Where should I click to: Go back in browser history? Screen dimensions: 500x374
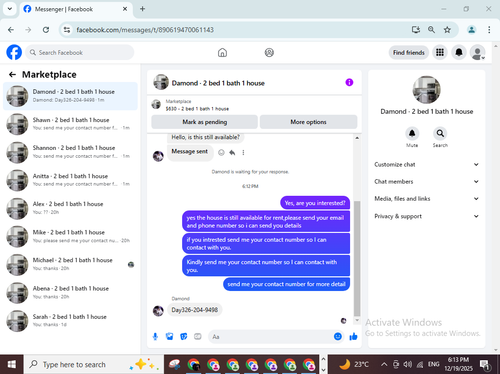point(11,30)
